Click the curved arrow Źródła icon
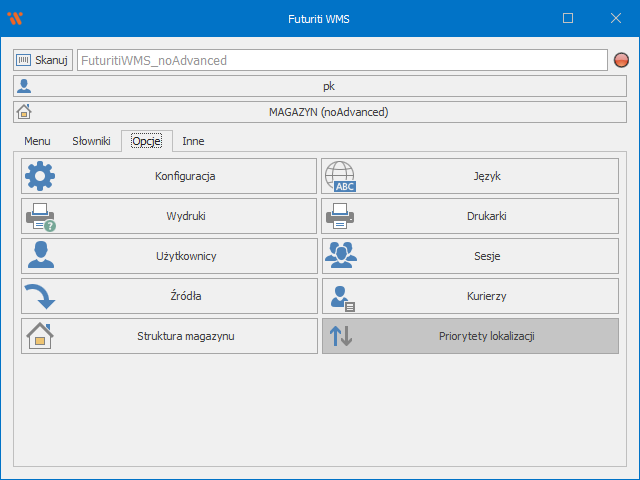Viewport: 640px width, 480px height. 40,296
